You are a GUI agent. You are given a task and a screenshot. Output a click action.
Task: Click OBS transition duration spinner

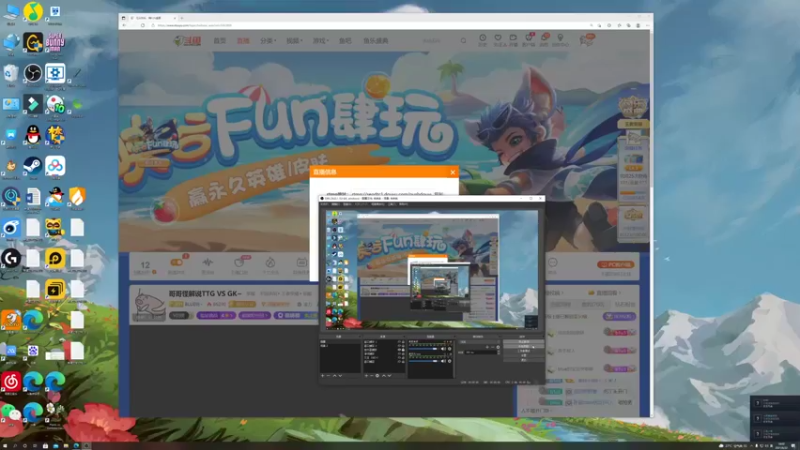click(x=498, y=352)
